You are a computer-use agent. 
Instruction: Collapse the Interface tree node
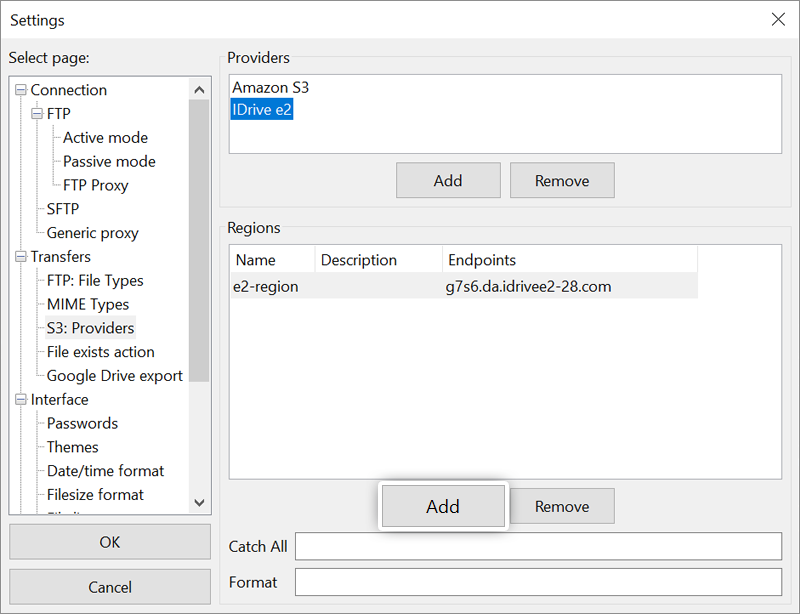[x=20, y=400]
